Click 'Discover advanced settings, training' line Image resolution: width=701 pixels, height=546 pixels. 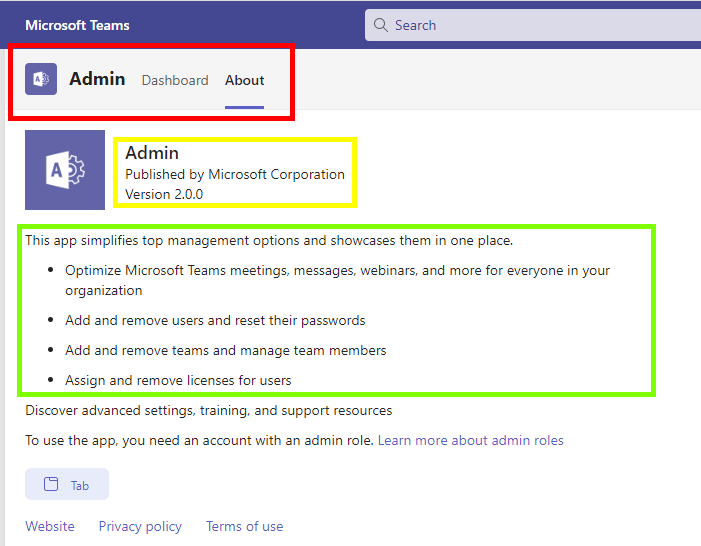[209, 411]
